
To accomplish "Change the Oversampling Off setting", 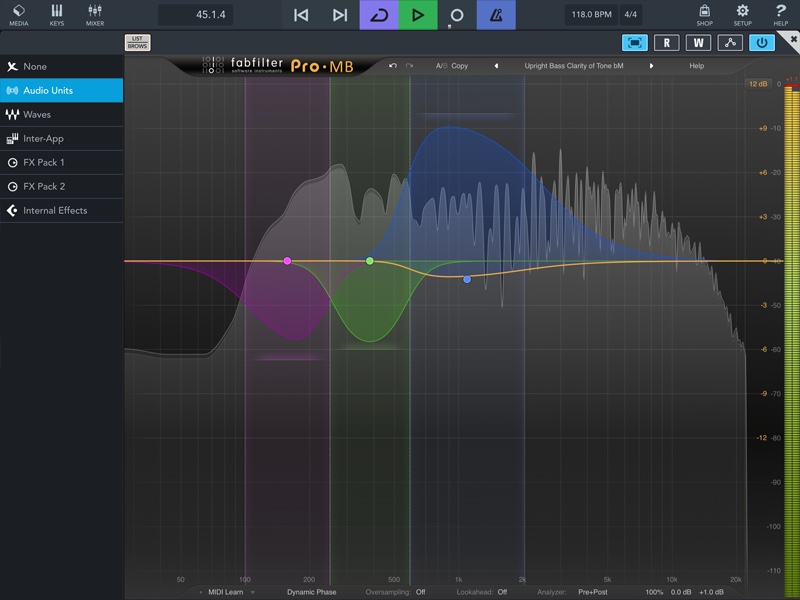I will [x=420, y=592].
